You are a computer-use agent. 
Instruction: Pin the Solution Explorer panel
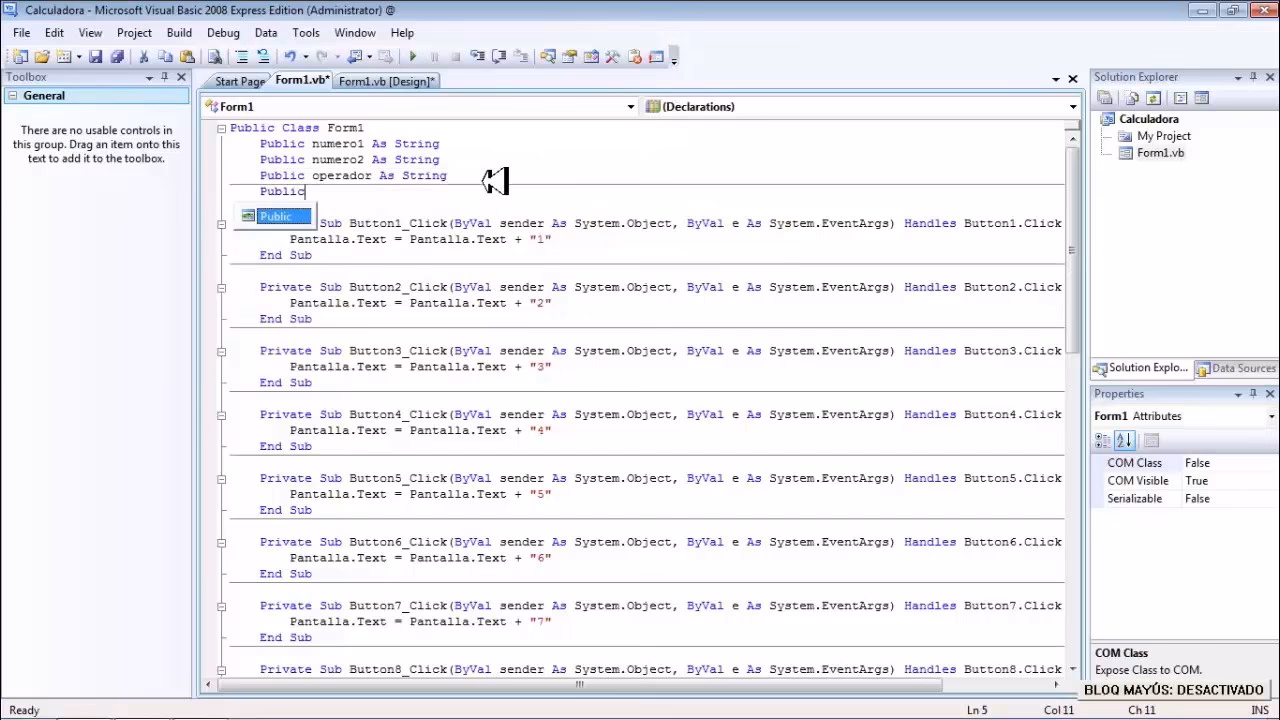pos(1253,77)
